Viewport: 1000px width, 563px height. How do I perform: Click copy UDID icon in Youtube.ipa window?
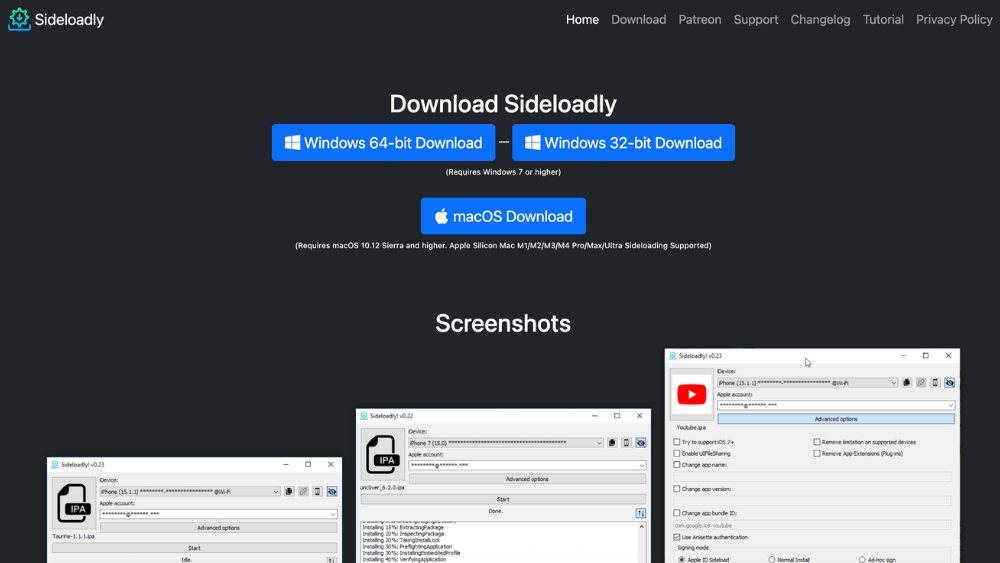coord(906,383)
